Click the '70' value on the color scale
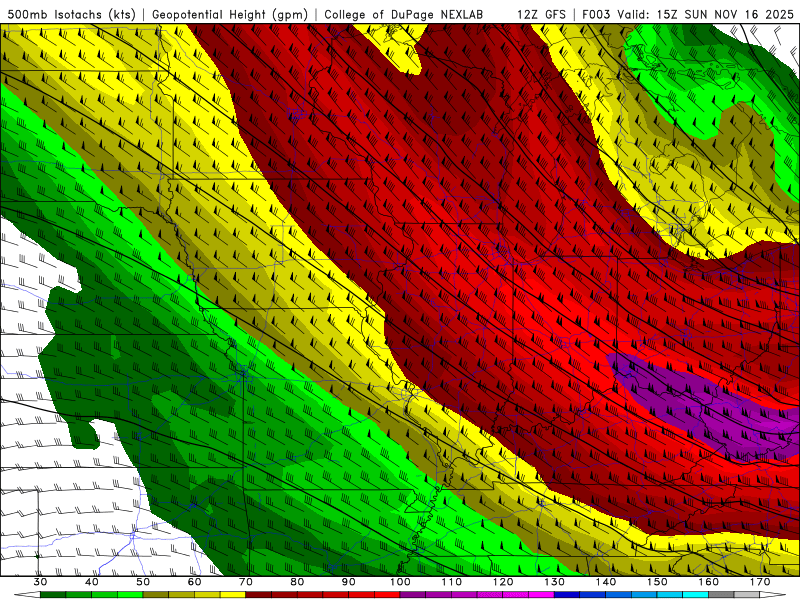The width and height of the screenshot is (800, 600). 246,582
